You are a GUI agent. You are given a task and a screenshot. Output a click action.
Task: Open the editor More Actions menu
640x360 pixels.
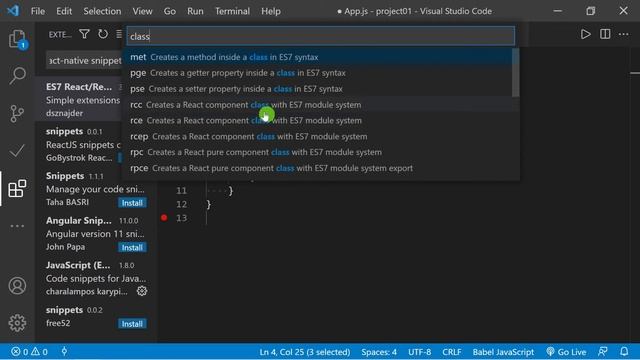pyautogui.click(x=623, y=34)
